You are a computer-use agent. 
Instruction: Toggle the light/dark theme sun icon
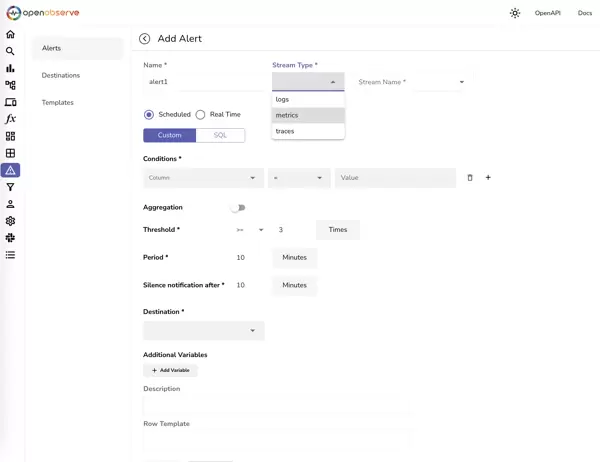515,13
